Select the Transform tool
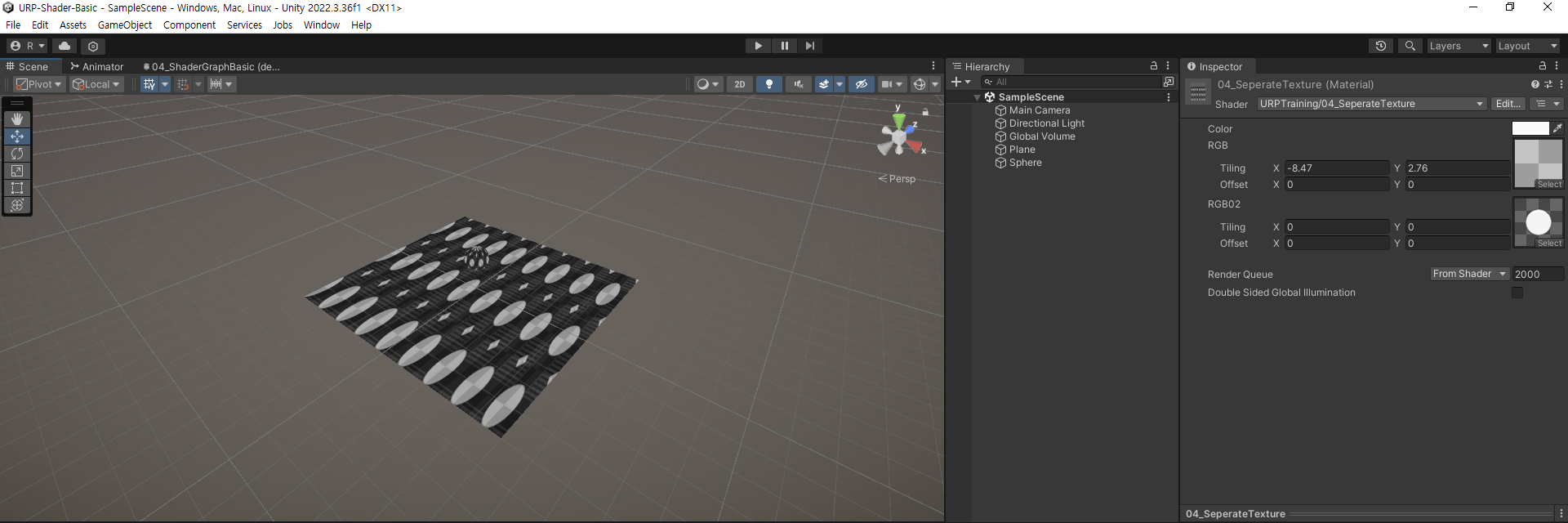Viewport: 1568px width, 523px height. (17, 205)
